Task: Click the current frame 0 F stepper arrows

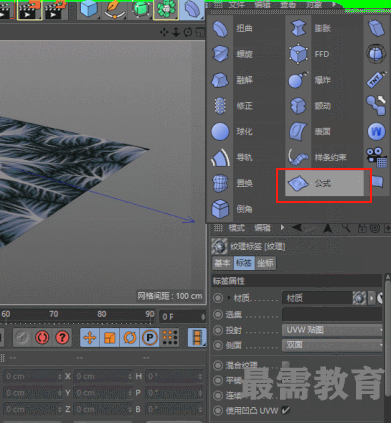Action: (203, 317)
